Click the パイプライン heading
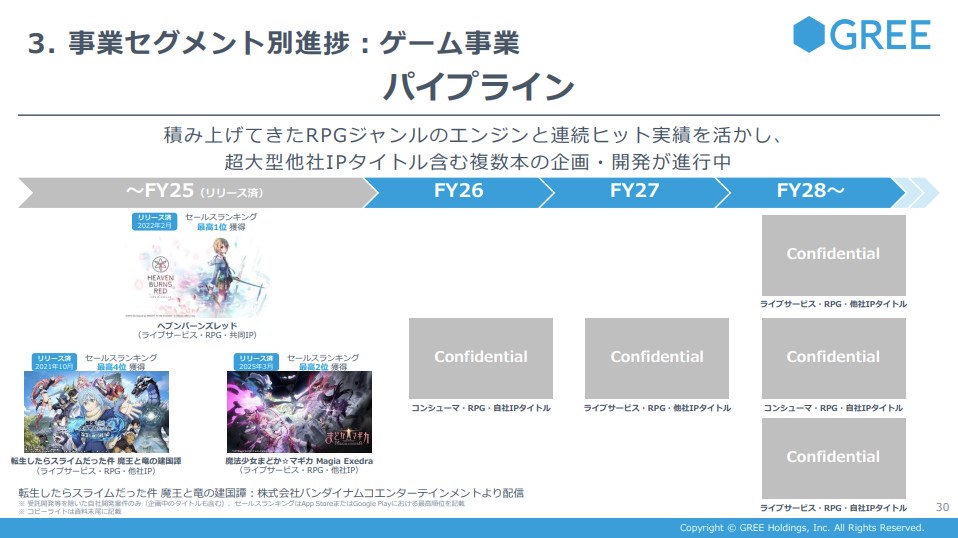 (478, 86)
